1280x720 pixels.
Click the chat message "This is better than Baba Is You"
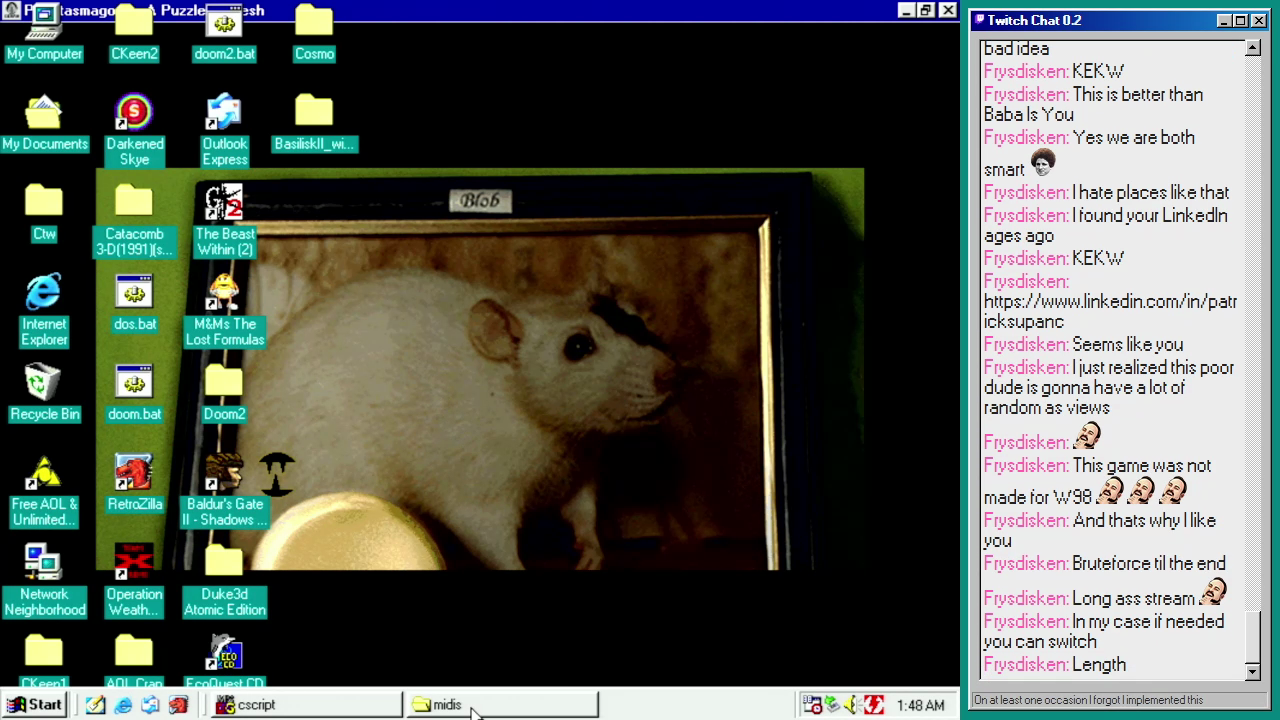[1093, 104]
